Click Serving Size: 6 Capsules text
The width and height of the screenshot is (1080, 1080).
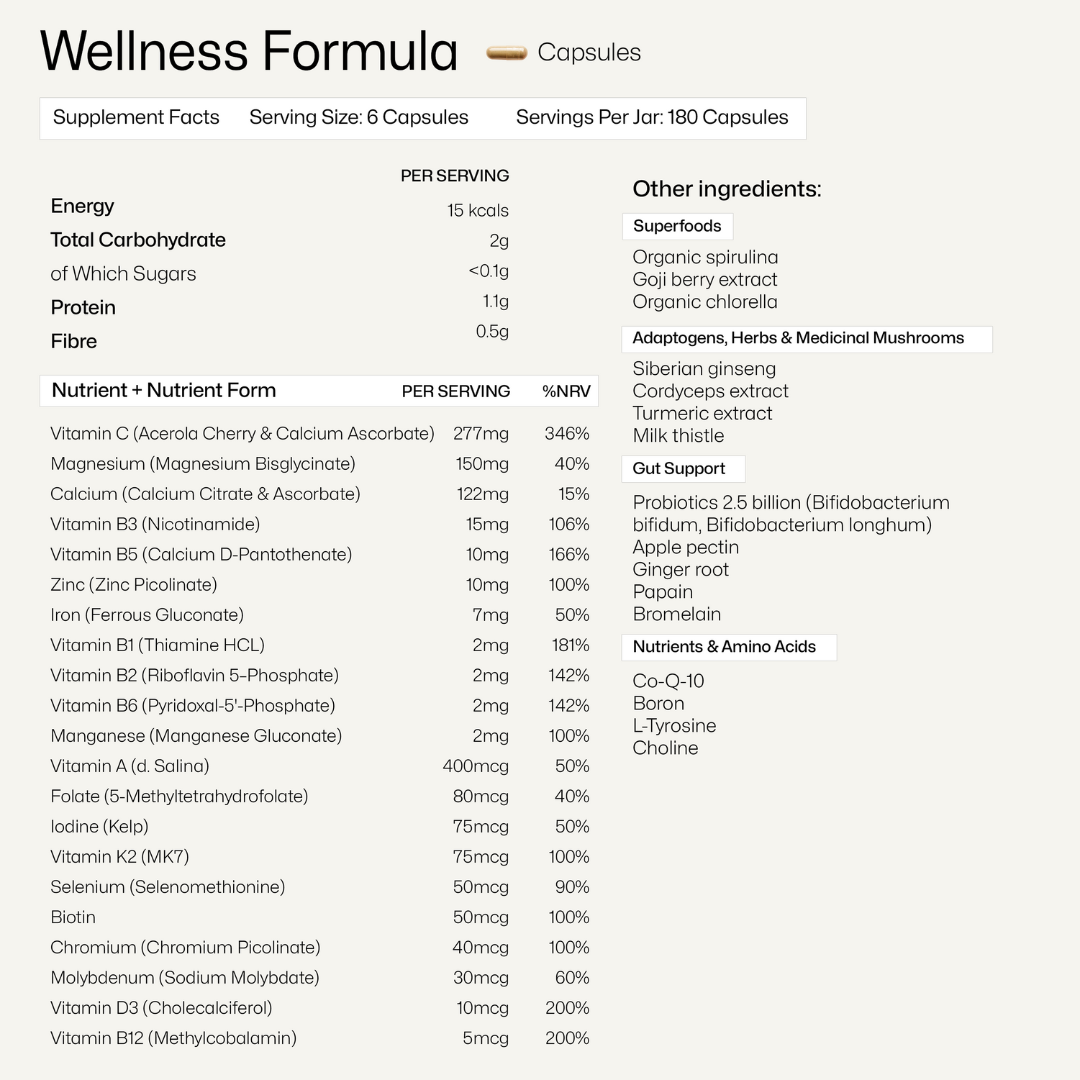(x=358, y=117)
